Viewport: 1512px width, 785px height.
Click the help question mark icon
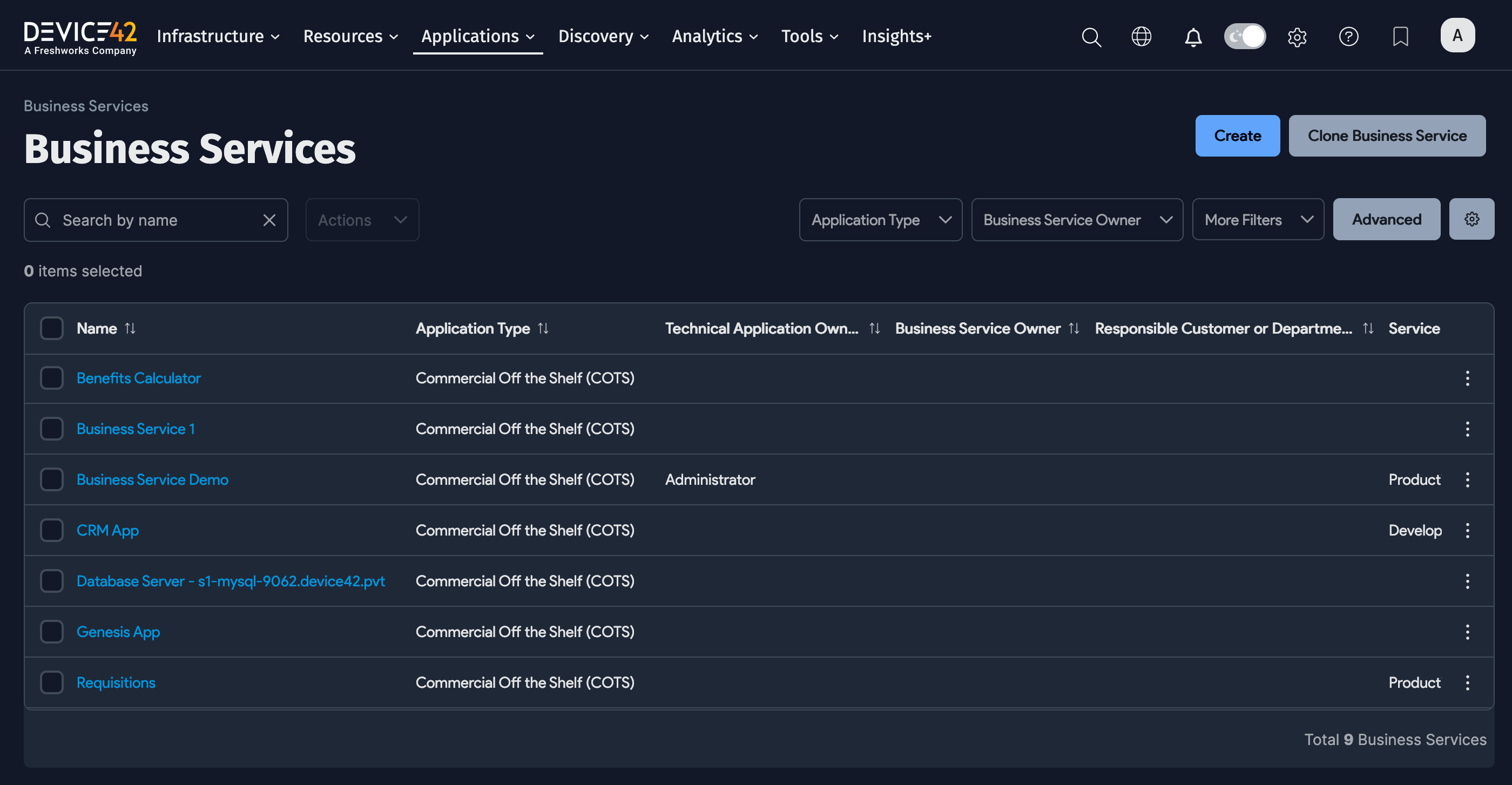pyautogui.click(x=1349, y=36)
